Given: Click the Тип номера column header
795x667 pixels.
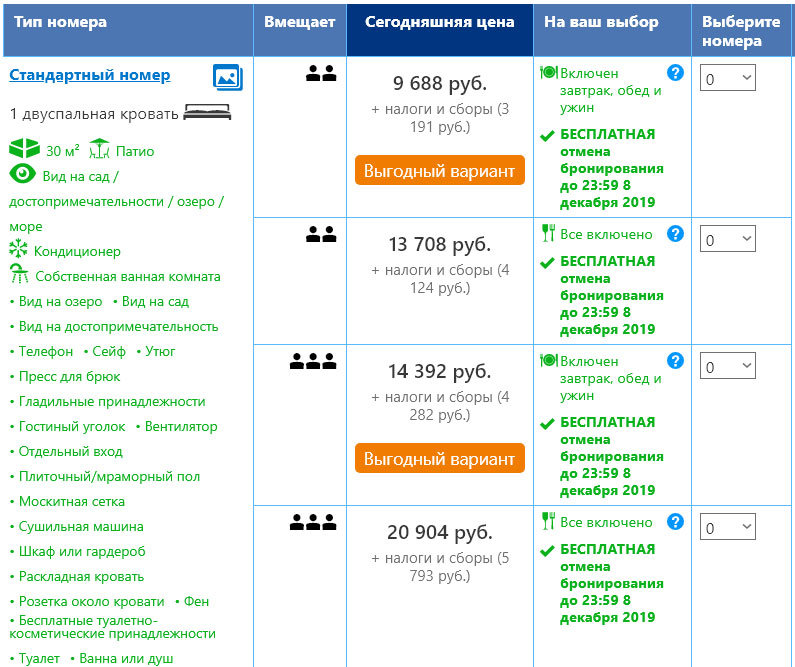Looking at the screenshot, I should pyautogui.click(x=60, y=22).
